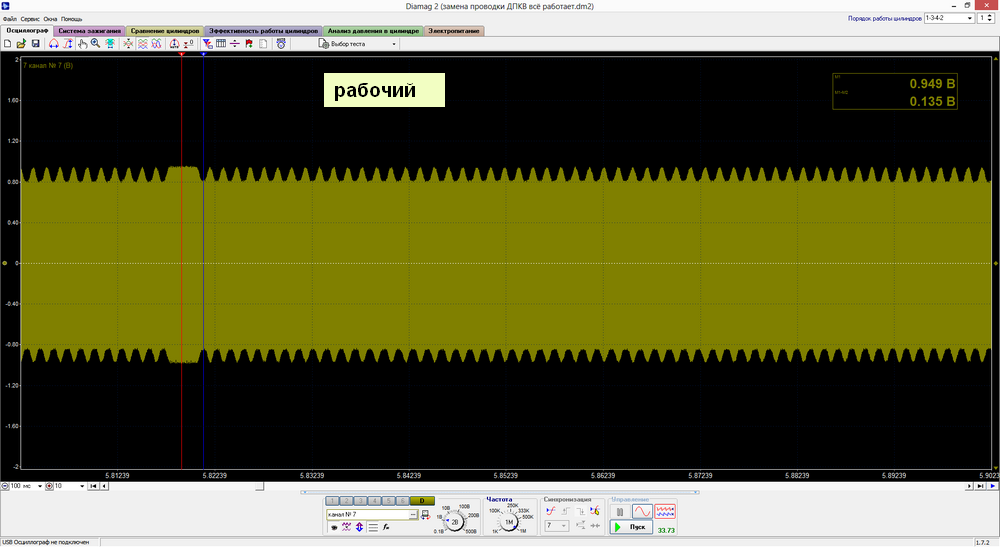Click the horizontal scrollbar thumb below graph
This screenshot has height=547, width=1000.
click(260, 486)
